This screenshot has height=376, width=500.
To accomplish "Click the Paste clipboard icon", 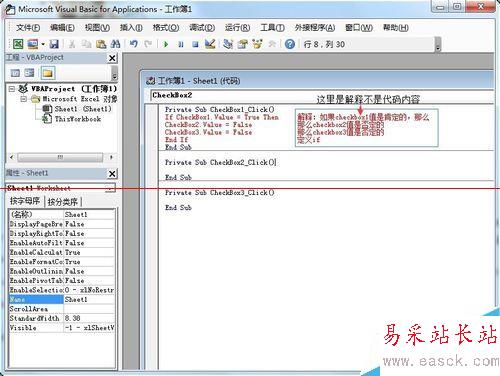I will pyautogui.click(x=101, y=44).
